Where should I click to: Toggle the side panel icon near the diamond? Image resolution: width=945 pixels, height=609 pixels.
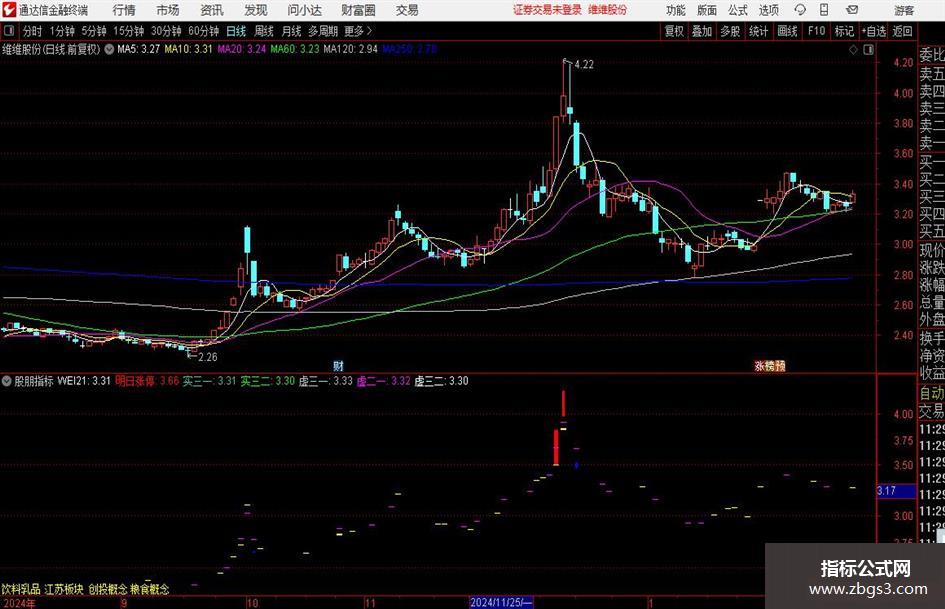[x=868, y=50]
